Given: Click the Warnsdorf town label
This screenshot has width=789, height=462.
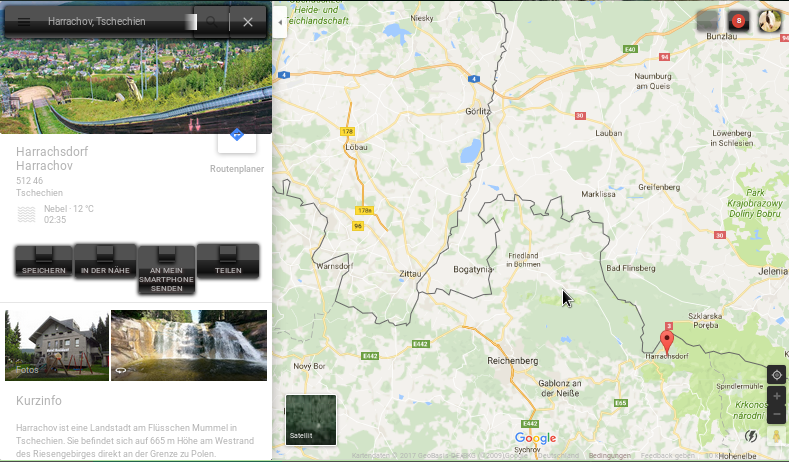Looking at the screenshot, I should coord(335,266).
